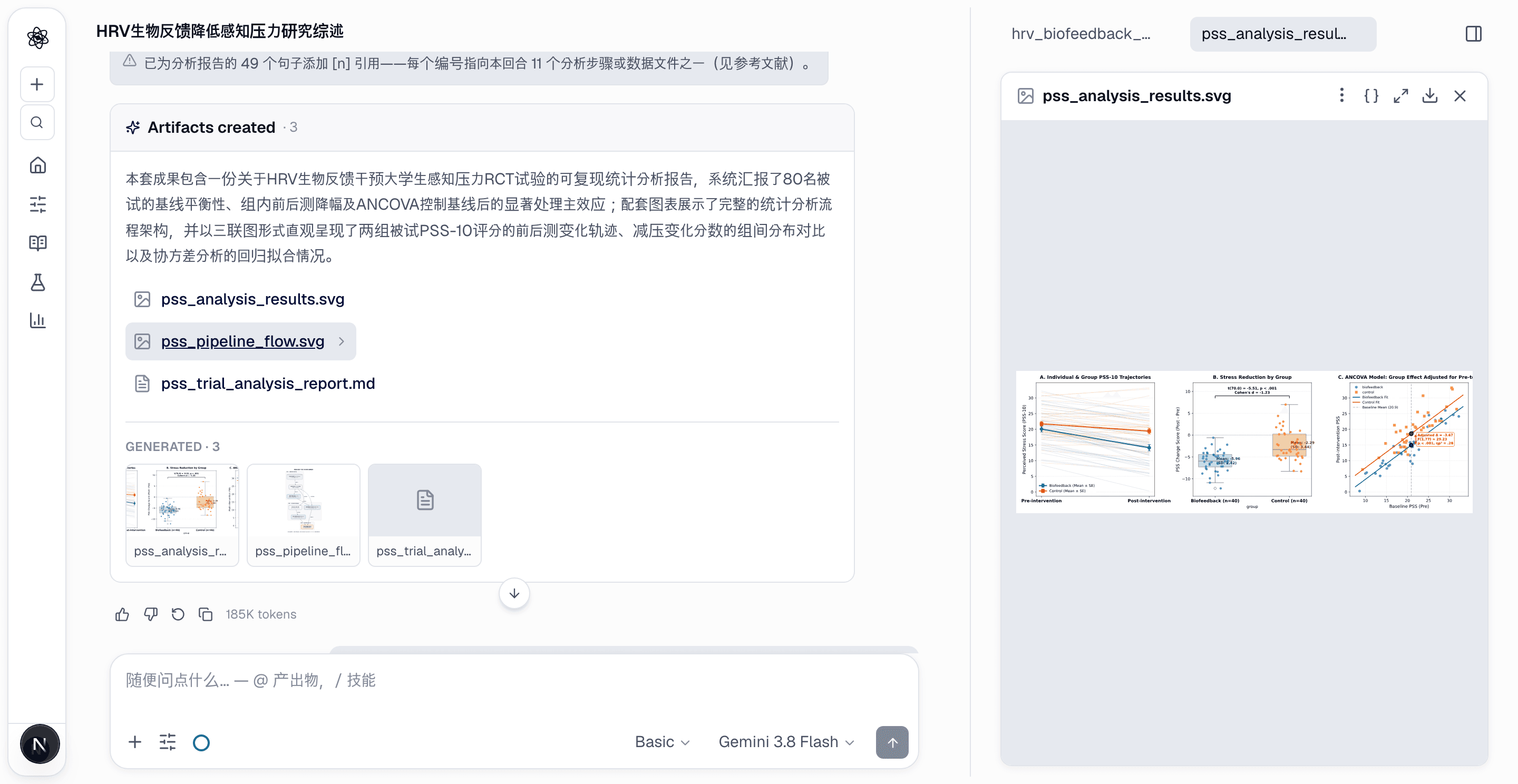Click the atom app logo icon
This screenshot has height=784, width=1518.
(x=38, y=38)
